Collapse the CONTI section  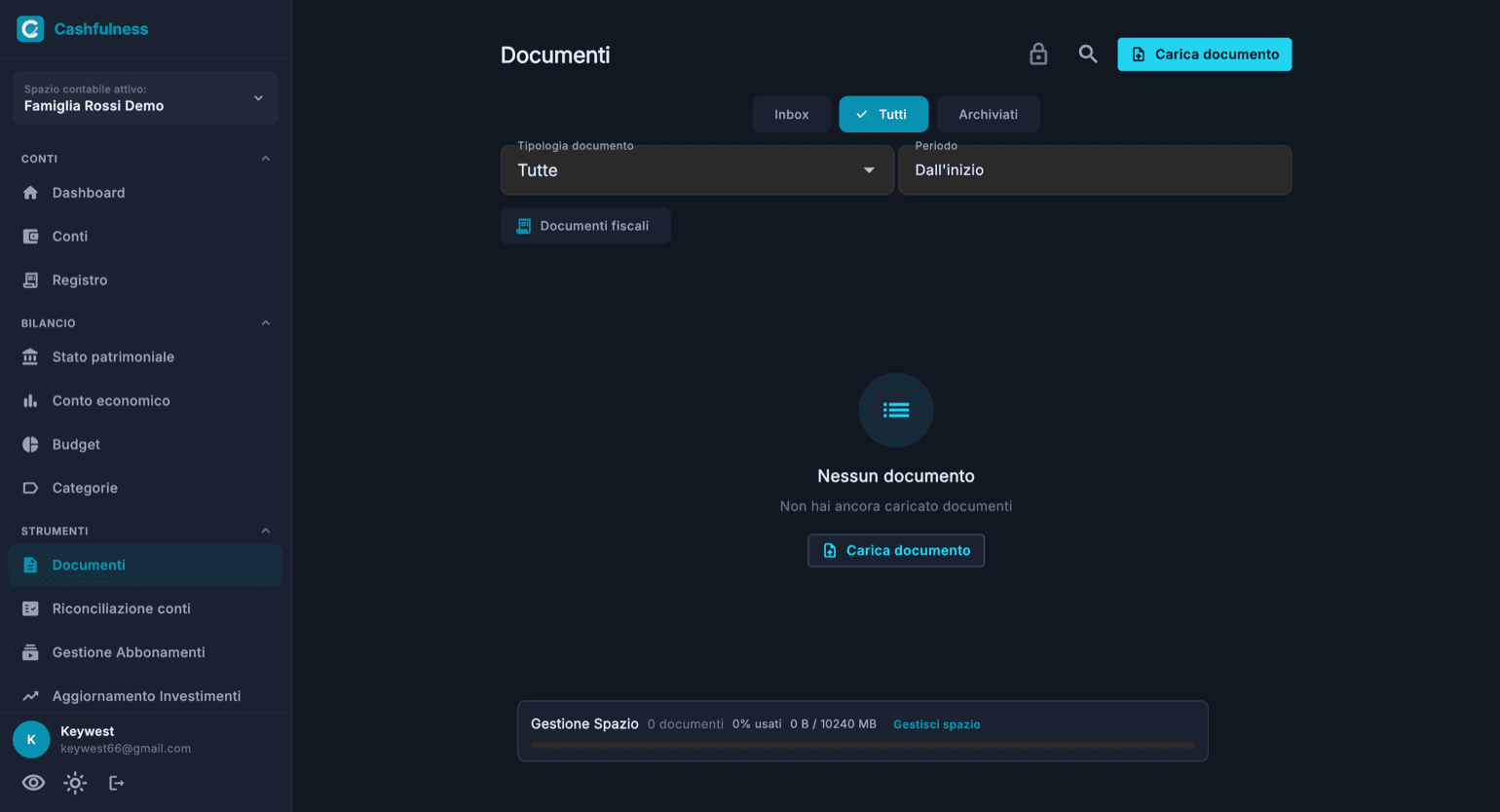(266, 159)
